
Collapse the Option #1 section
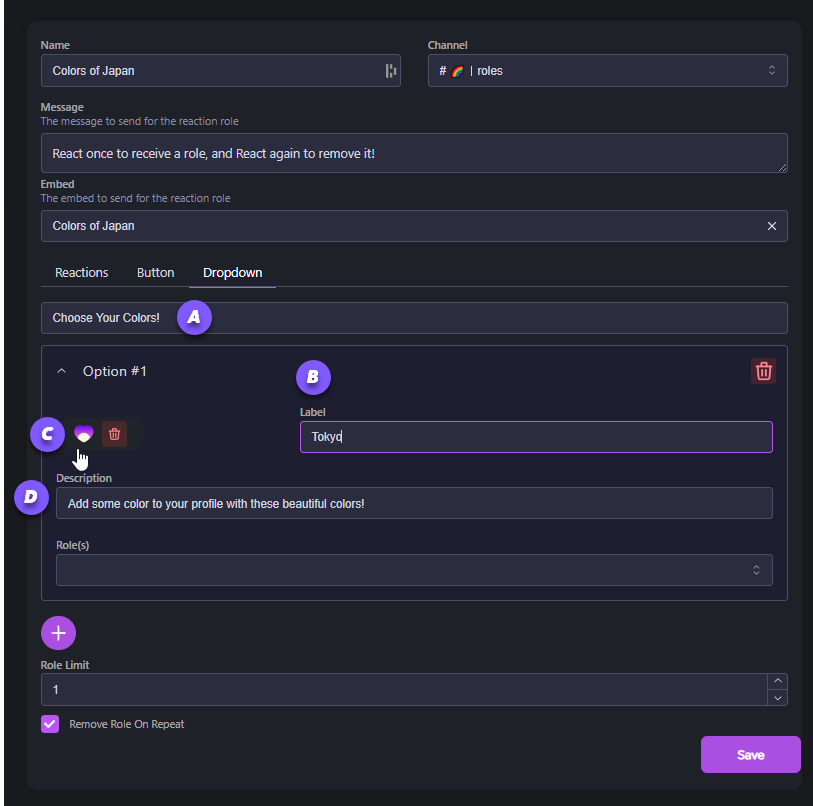[x=62, y=371]
